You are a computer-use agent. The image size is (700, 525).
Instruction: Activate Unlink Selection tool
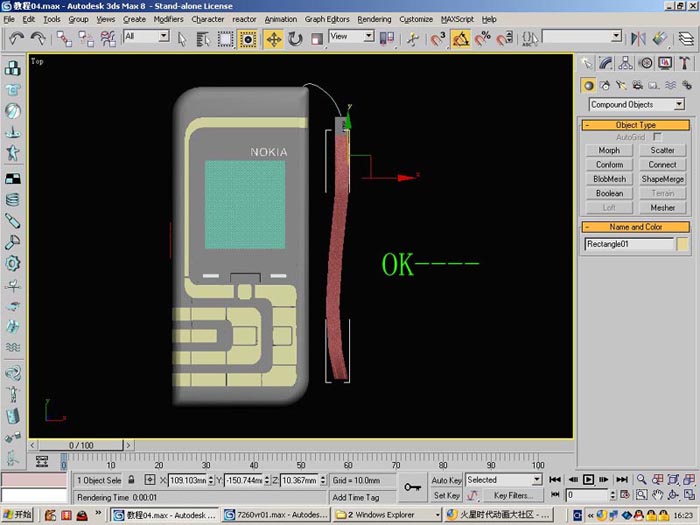pyautogui.click(x=86, y=39)
